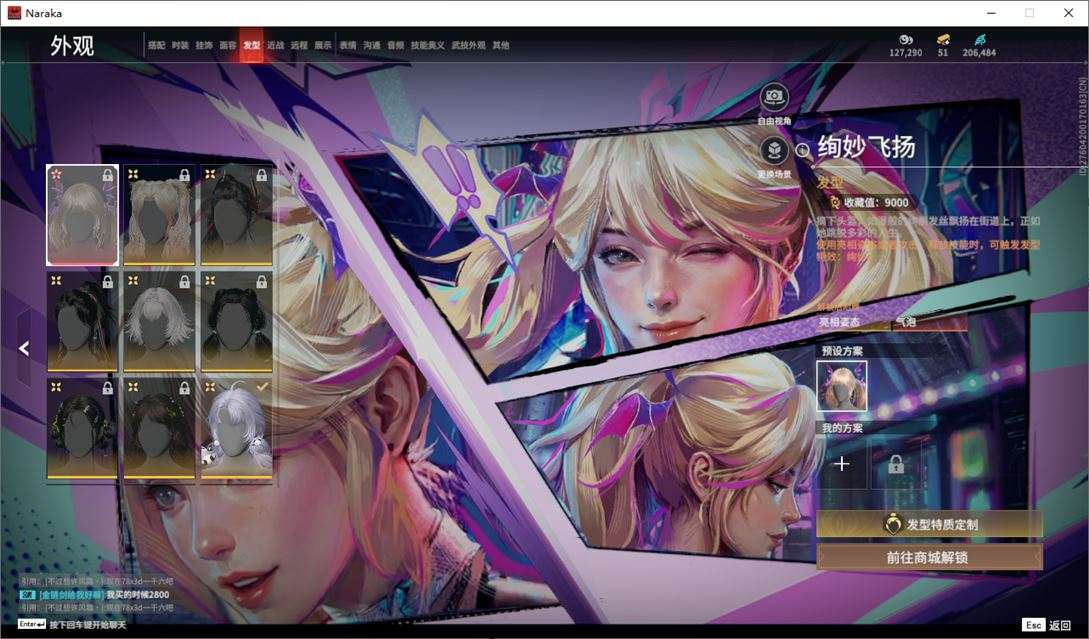Switch to the 时装 tab

click(180, 45)
